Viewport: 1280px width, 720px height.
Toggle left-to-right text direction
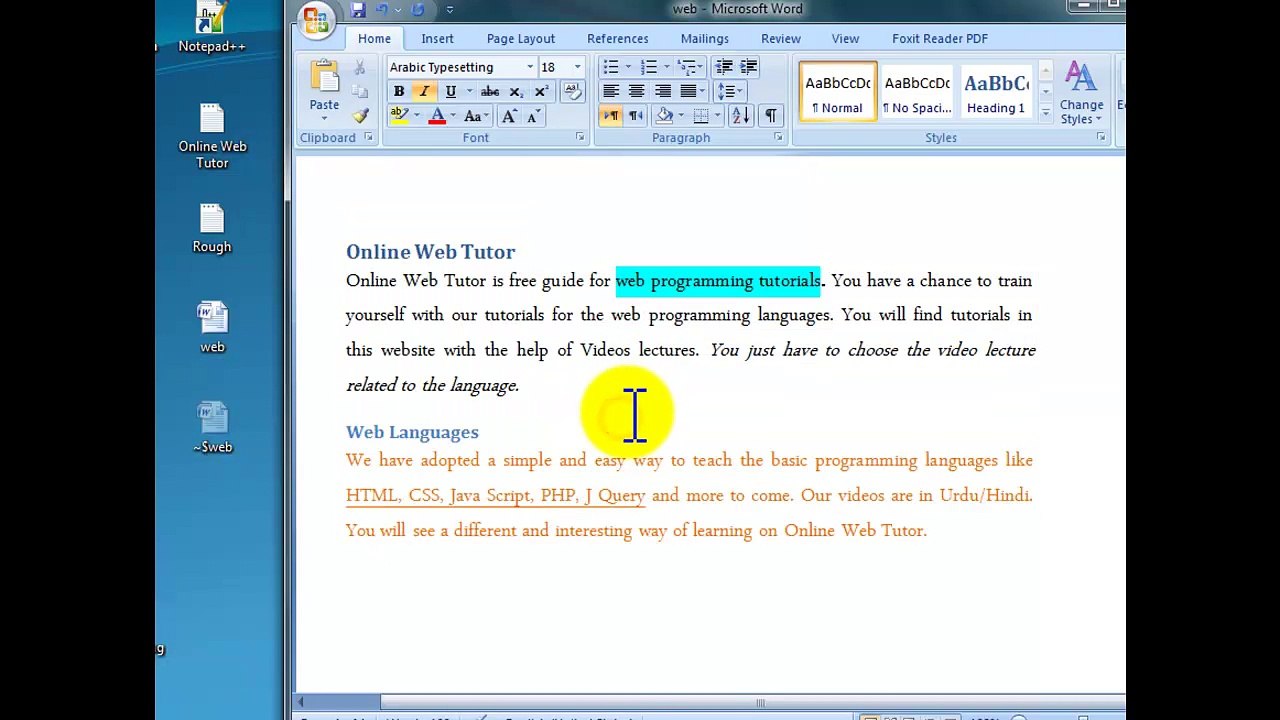point(610,116)
